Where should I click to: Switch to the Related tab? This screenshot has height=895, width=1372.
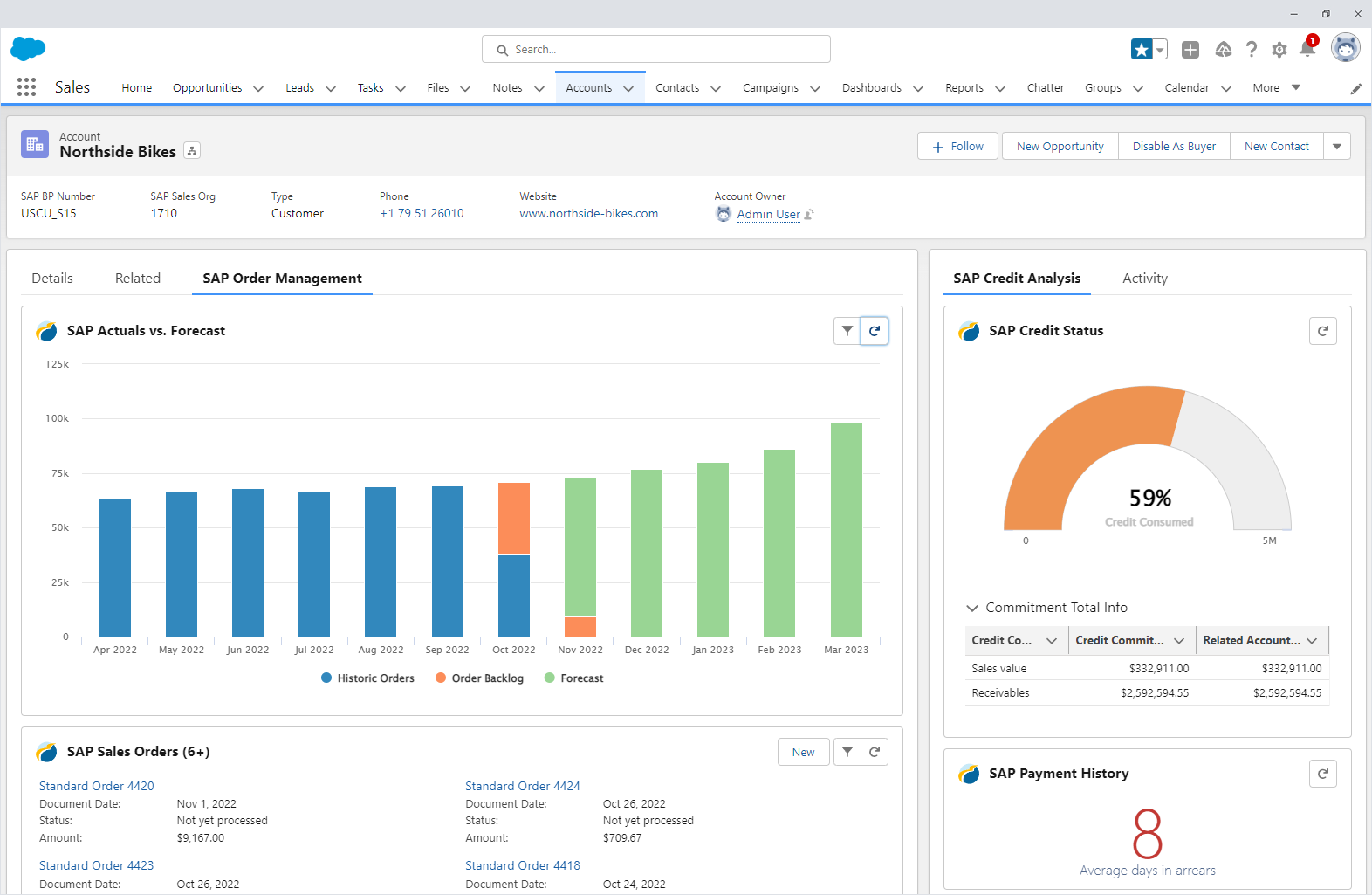tap(138, 279)
